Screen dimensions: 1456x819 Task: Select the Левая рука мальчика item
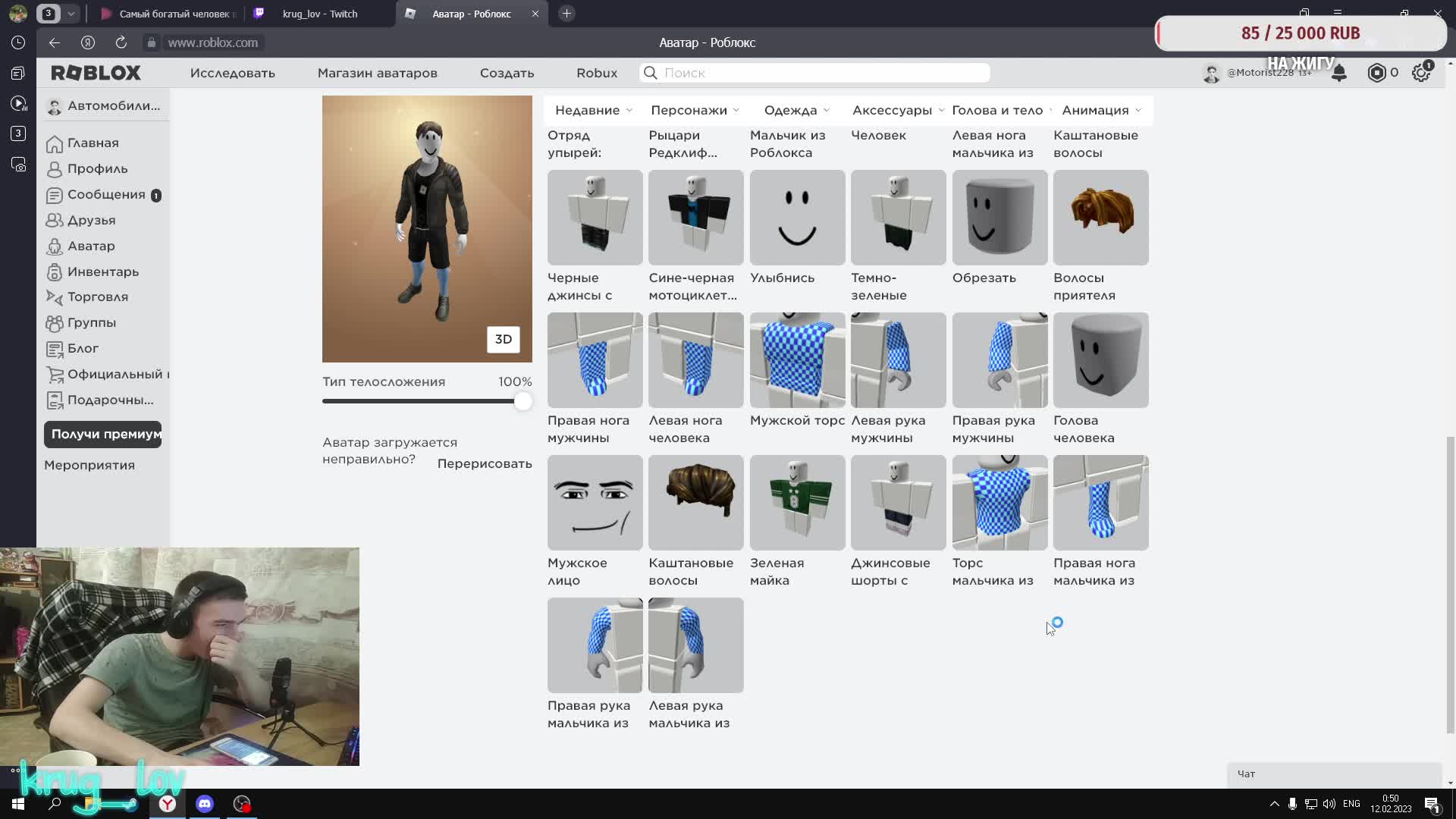[x=695, y=645]
